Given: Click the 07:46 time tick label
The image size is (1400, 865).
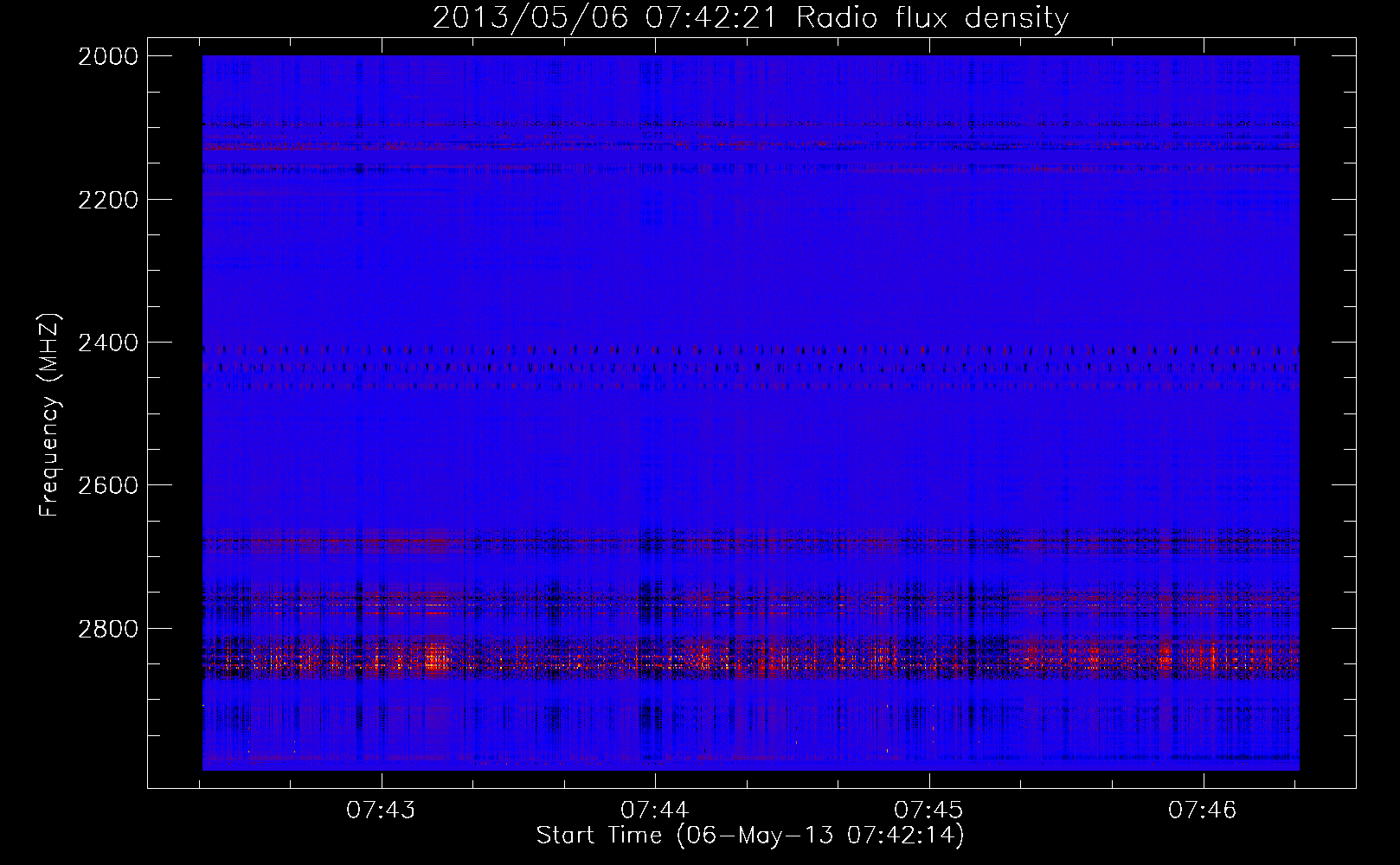Looking at the screenshot, I should pos(1203,811).
